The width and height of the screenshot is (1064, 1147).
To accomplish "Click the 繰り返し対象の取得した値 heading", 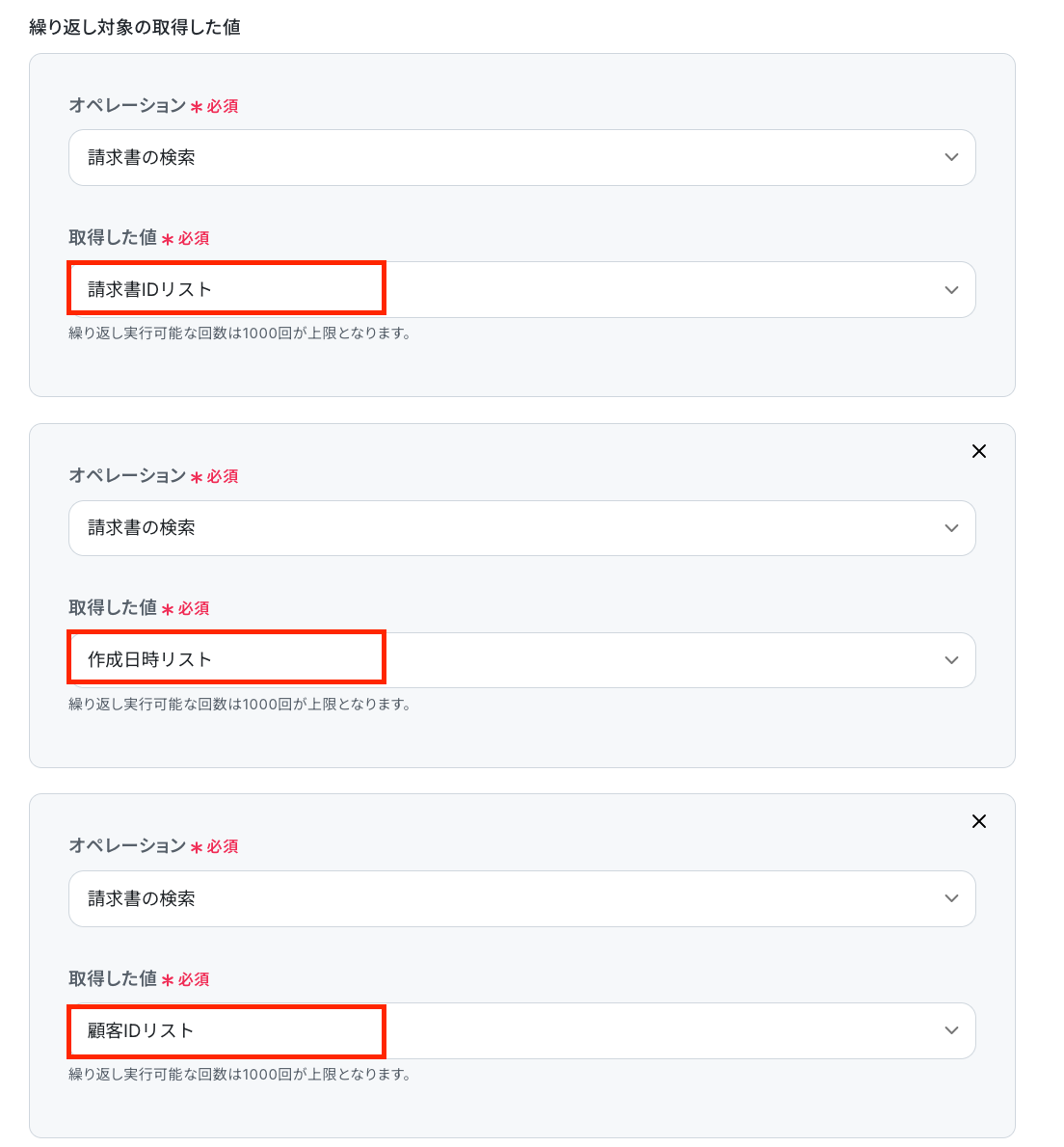I will 135,27.
